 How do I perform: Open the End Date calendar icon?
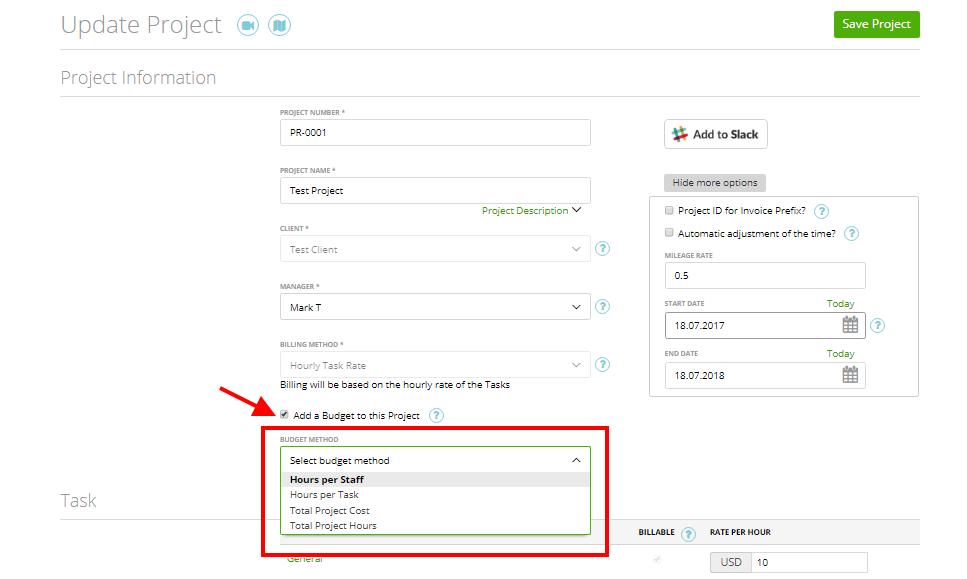[850, 375]
